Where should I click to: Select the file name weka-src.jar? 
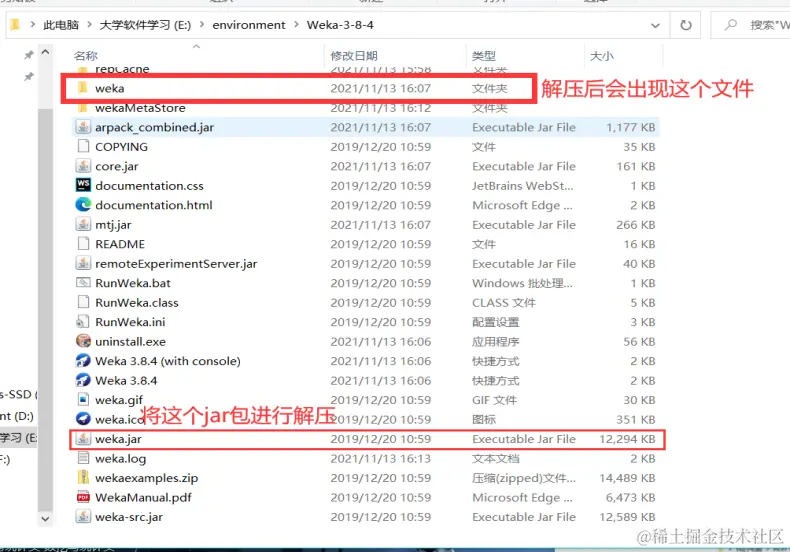pyautogui.click(x=129, y=516)
